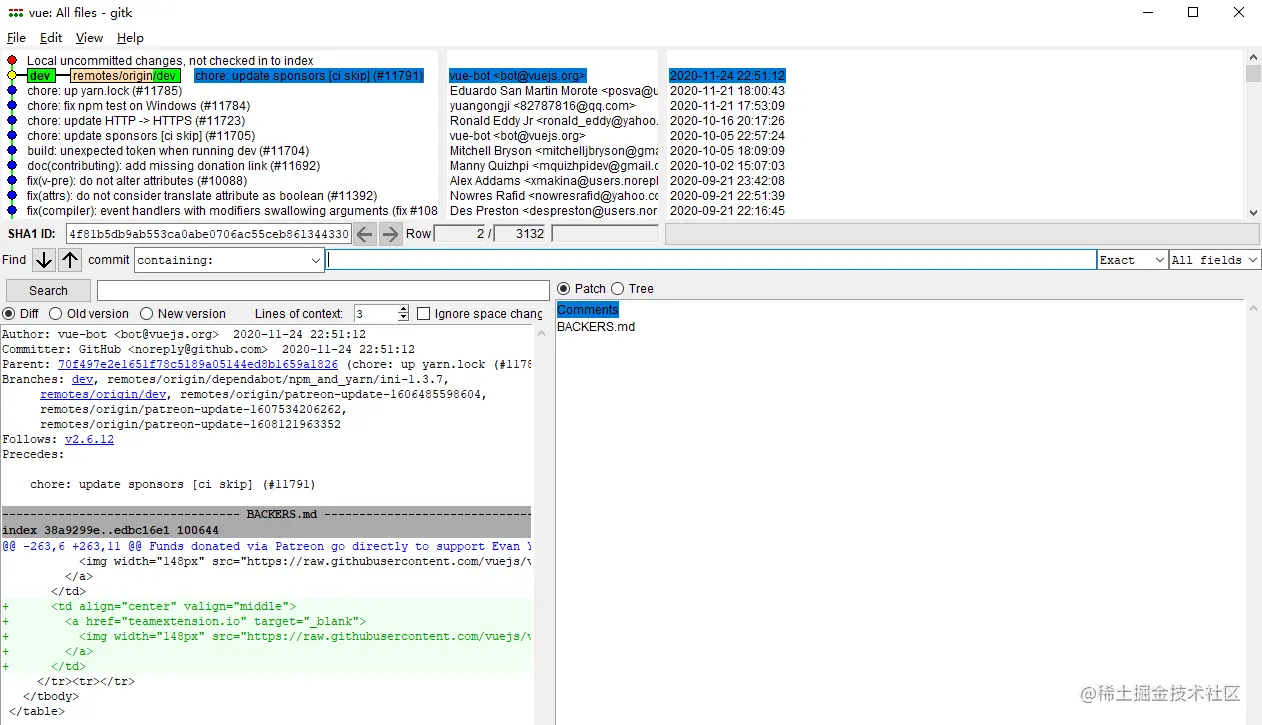Select the New version radio button
The image size is (1262, 725).
[x=147, y=314]
